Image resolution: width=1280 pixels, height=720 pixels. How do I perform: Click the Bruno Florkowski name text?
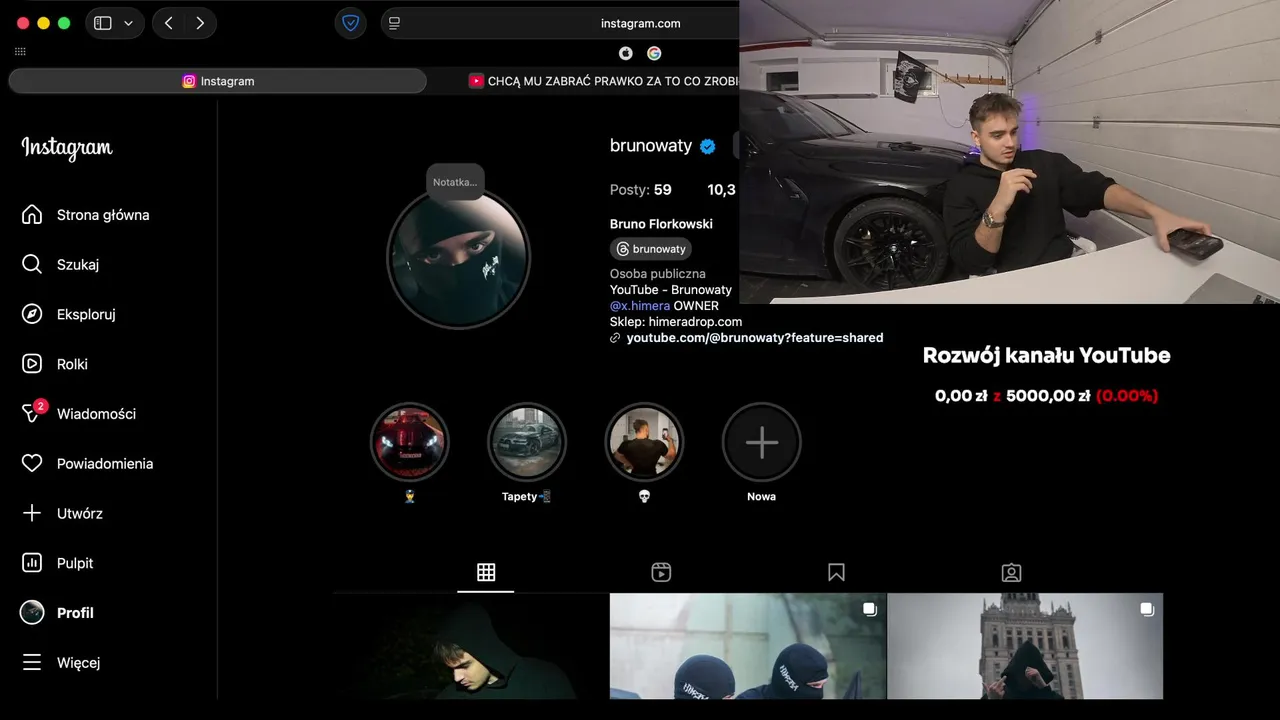click(661, 224)
